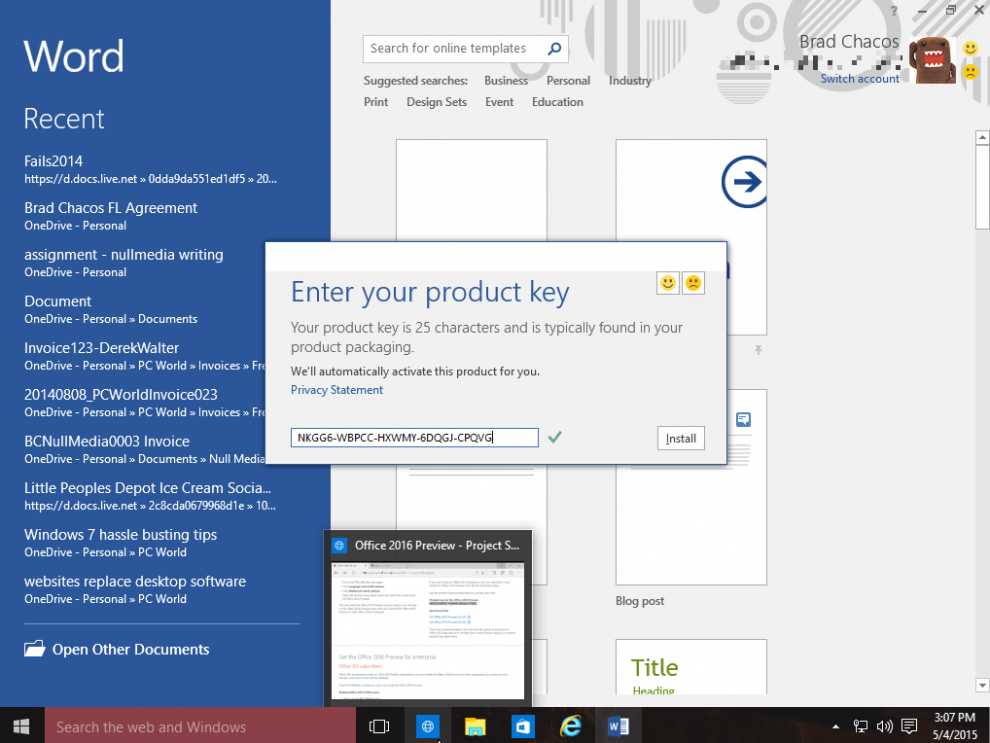Click the blog post comment icon
The width and height of the screenshot is (990, 743).
click(x=743, y=420)
